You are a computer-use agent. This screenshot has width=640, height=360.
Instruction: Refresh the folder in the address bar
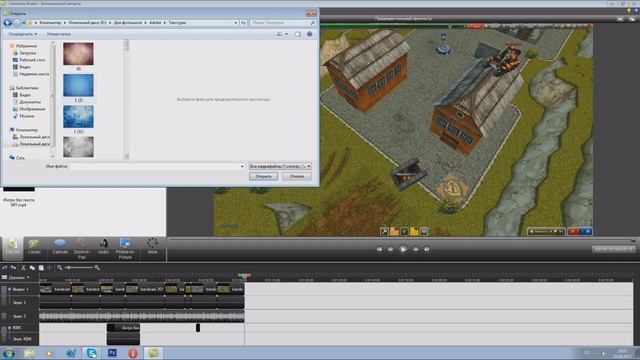243,23
